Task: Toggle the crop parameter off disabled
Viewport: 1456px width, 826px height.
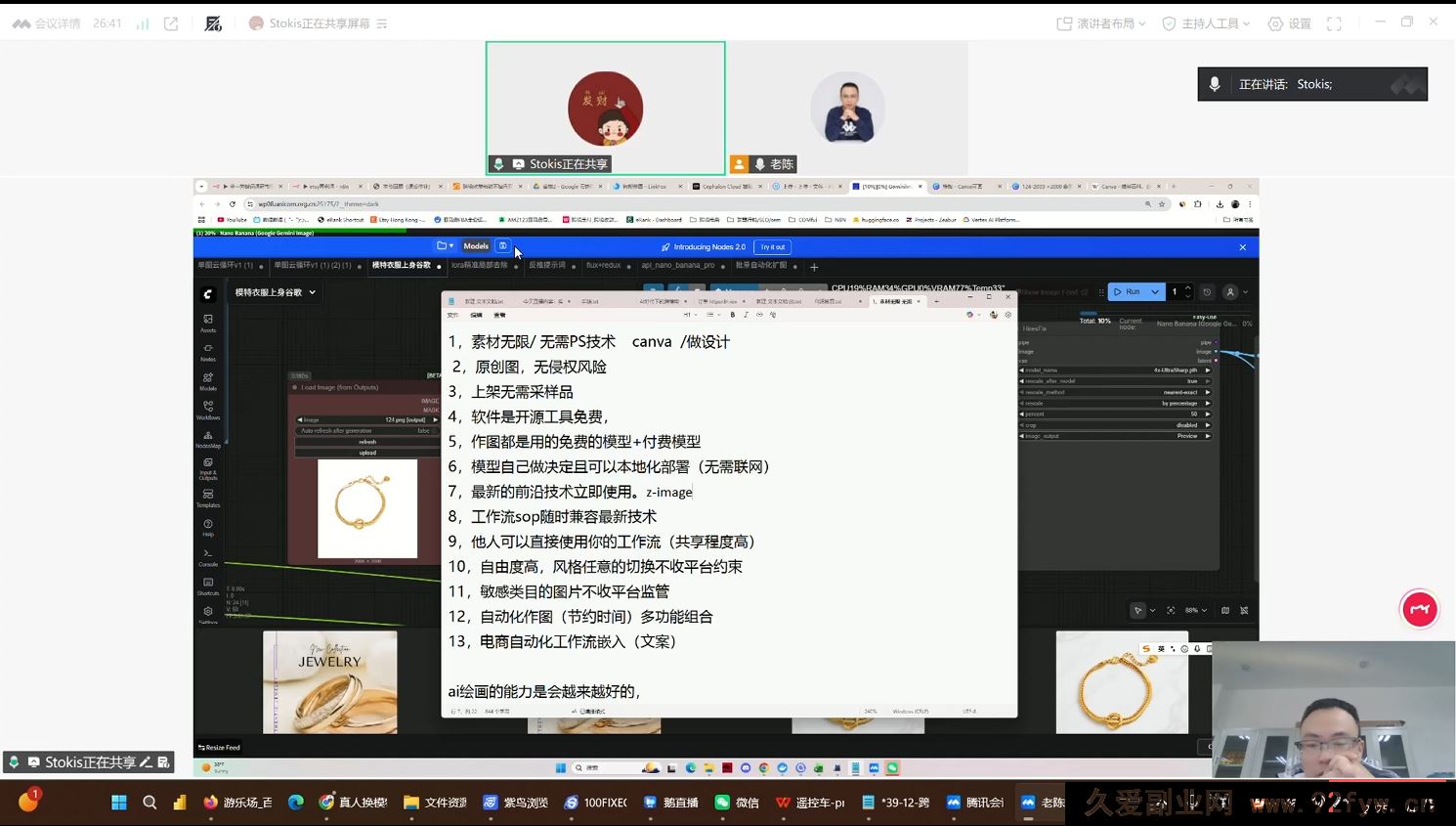Action: coord(1189,425)
